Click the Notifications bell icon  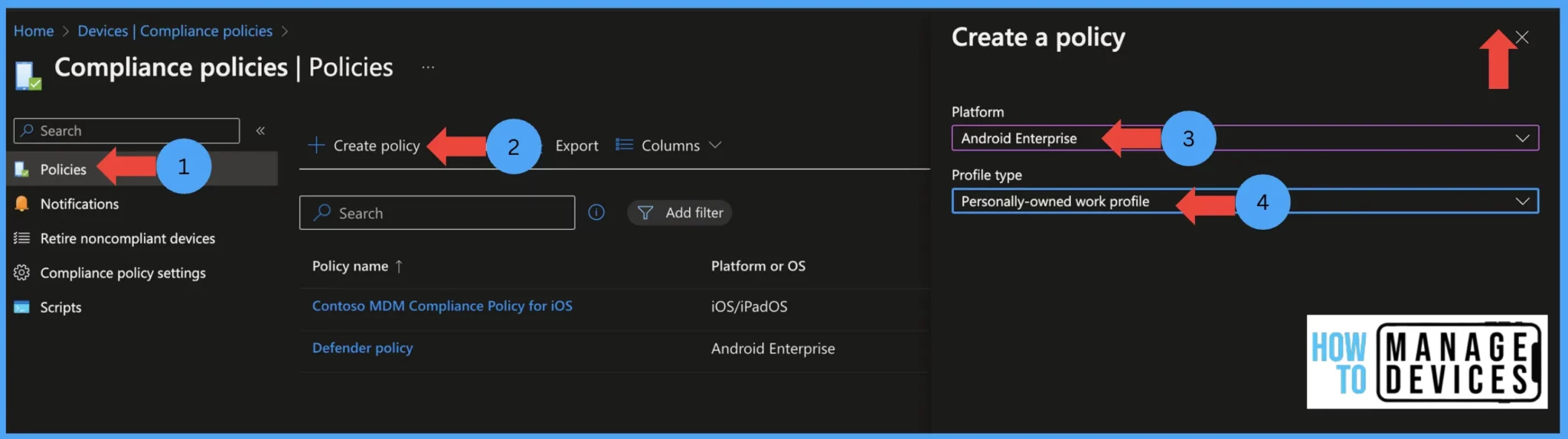(21, 204)
